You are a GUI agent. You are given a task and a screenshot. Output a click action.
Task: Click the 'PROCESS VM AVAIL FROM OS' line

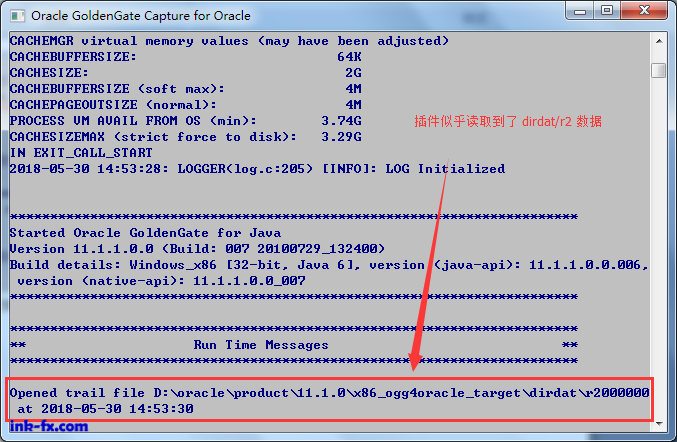(186, 121)
